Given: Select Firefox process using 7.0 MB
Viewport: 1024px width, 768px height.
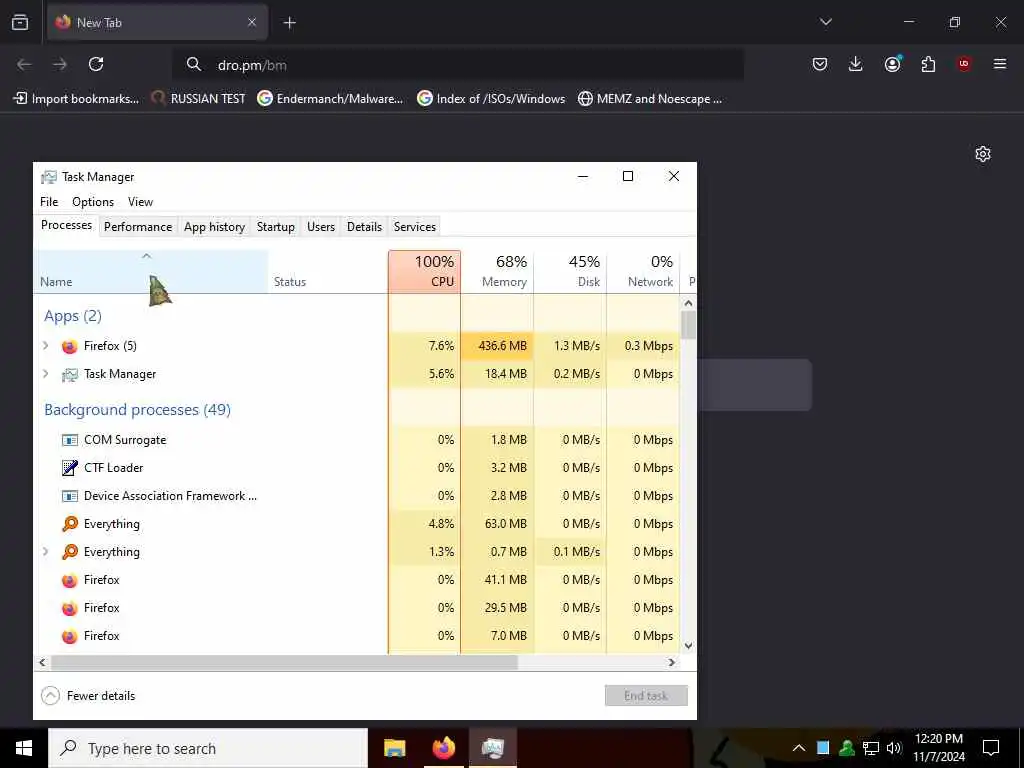Looking at the screenshot, I should pyautogui.click(x=356, y=636).
